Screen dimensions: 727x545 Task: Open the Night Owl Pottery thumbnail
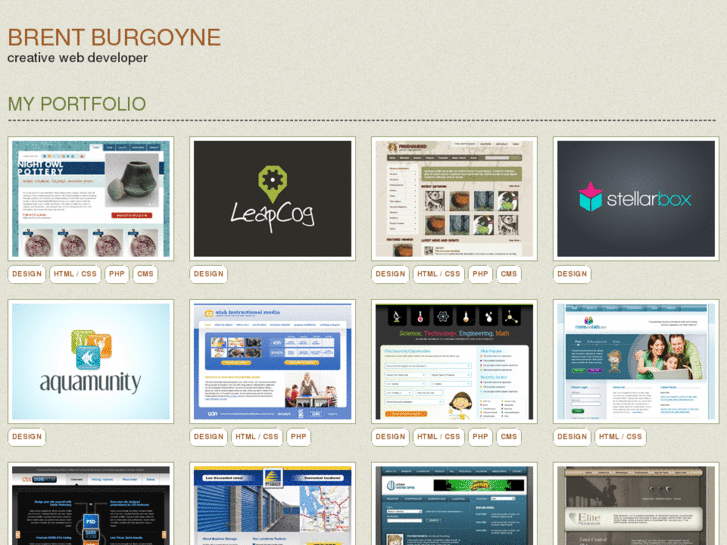pyautogui.click(x=90, y=199)
